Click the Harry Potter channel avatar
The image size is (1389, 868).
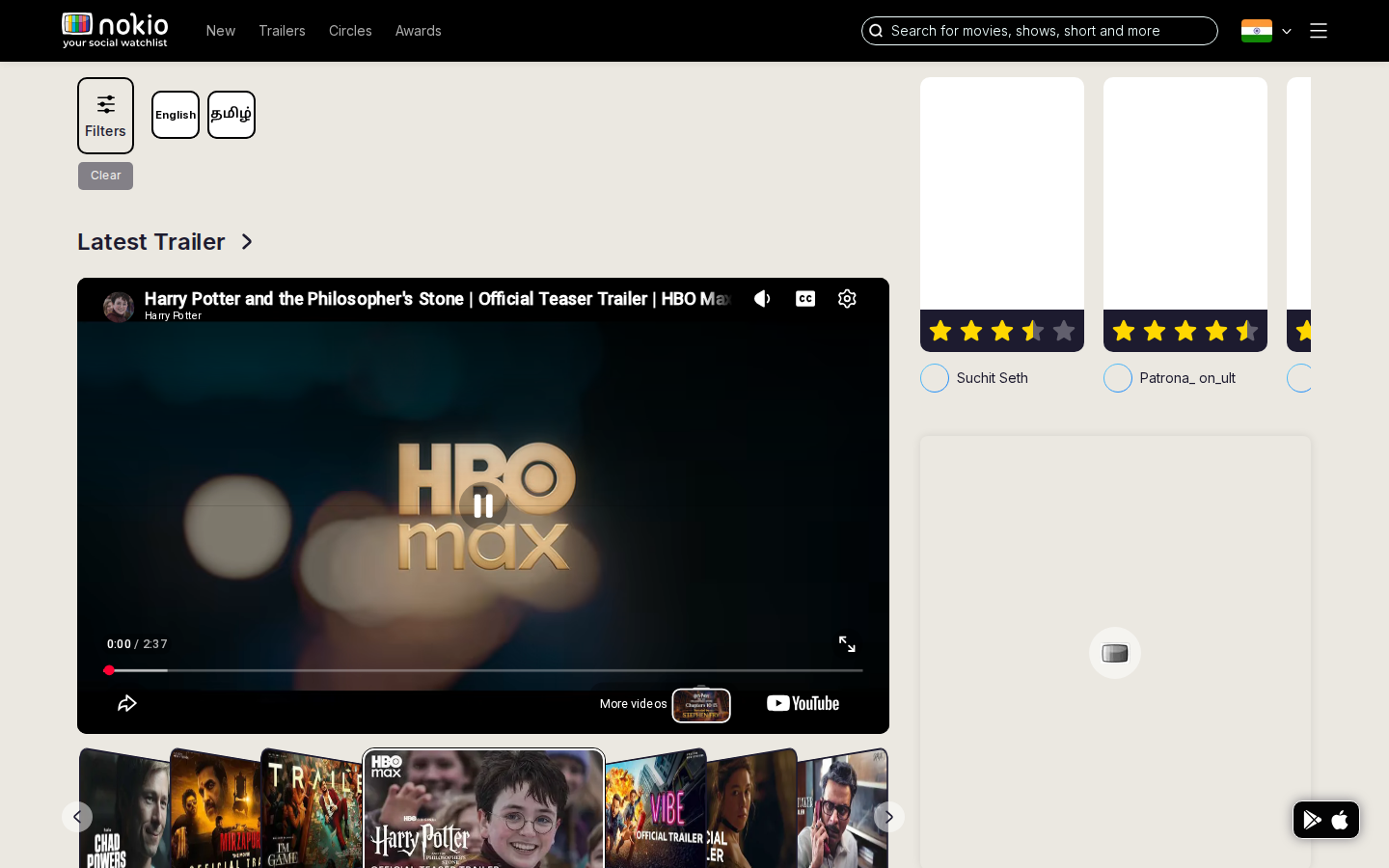point(119,307)
